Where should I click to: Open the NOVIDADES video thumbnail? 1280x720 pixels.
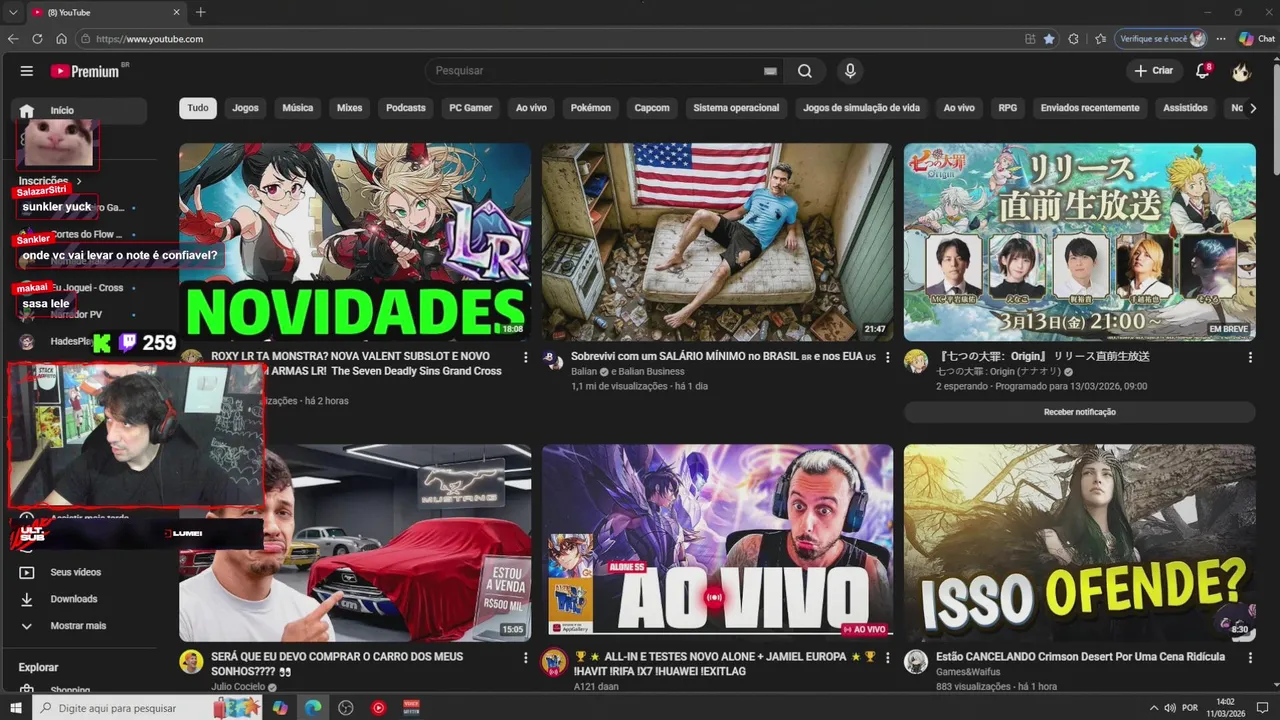click(355, 242)
